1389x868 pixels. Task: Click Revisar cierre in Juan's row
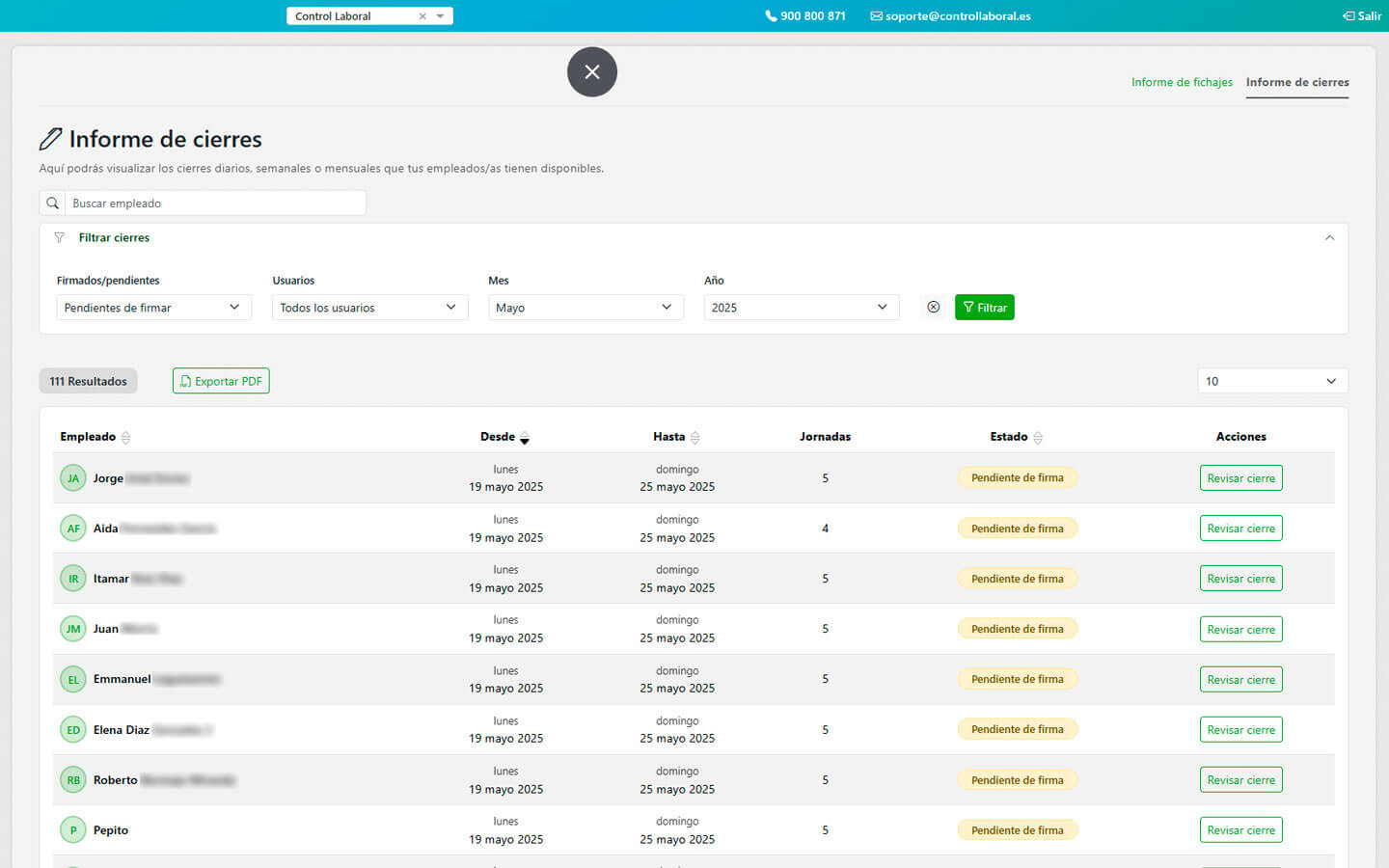coord(1240,629)
